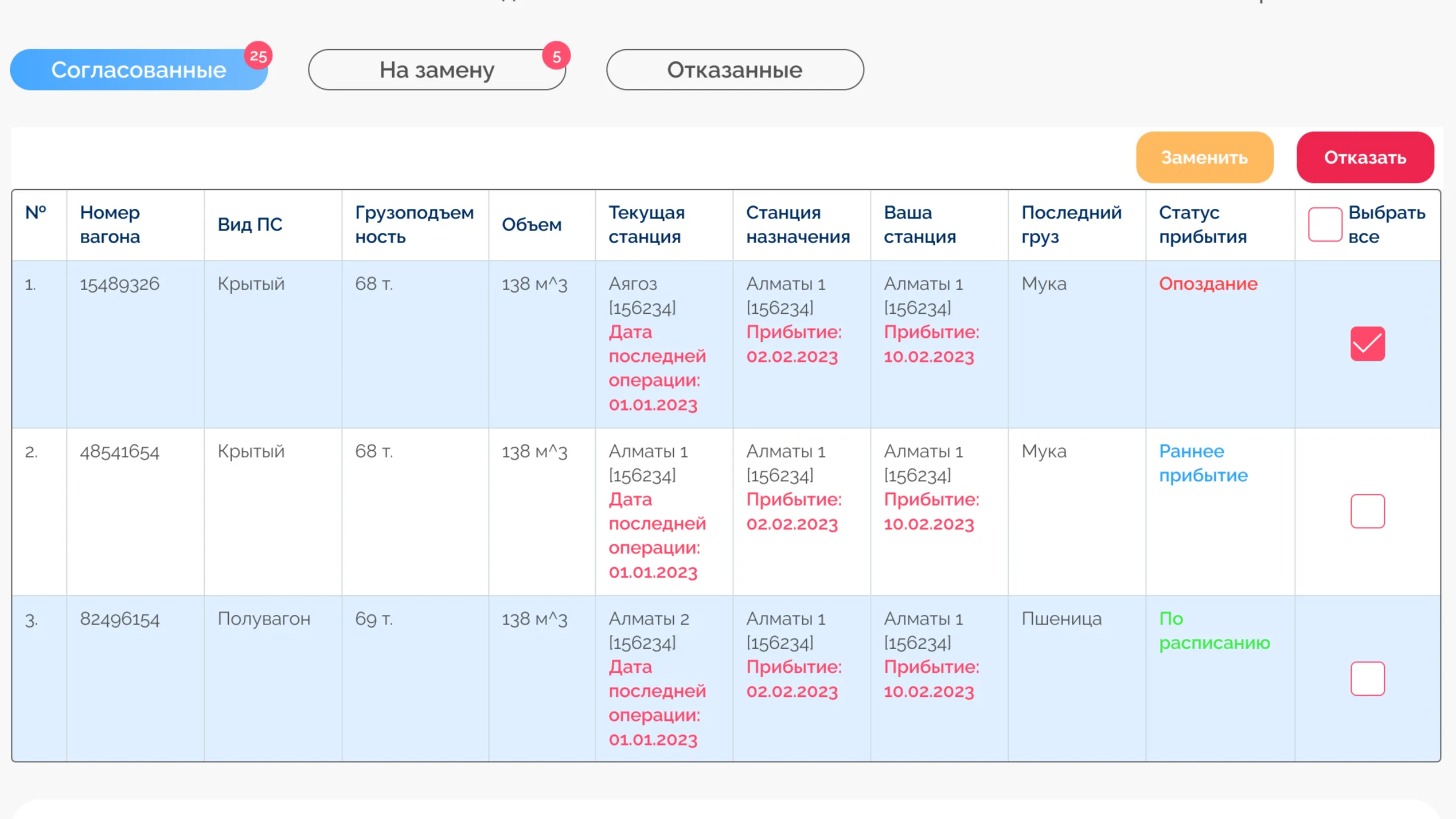Viewport: 1456px width, 819px height.
Task: Check the Выбрать все checkbox
Action: coord(1325,224)
